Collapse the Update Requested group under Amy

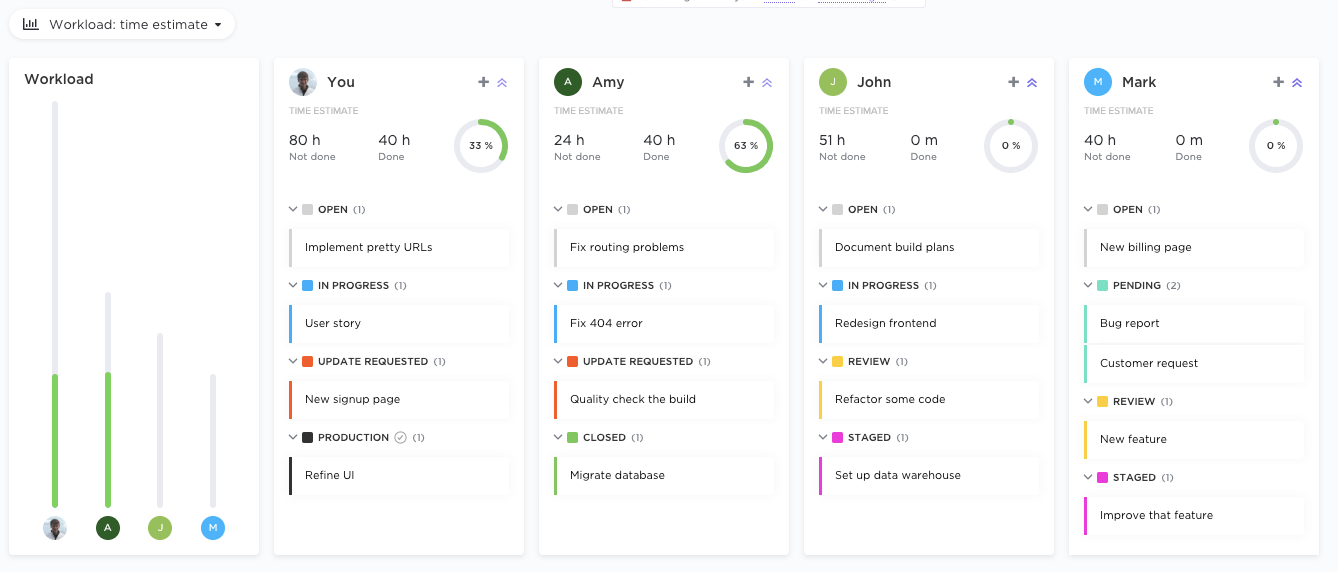[558, 361]
